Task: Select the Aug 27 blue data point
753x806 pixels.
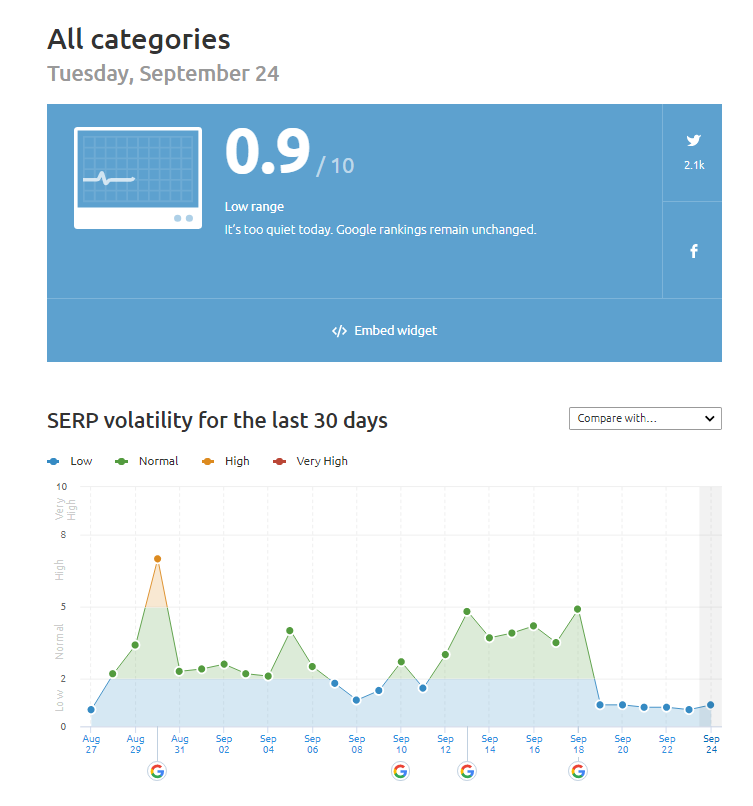Action: 91,710
